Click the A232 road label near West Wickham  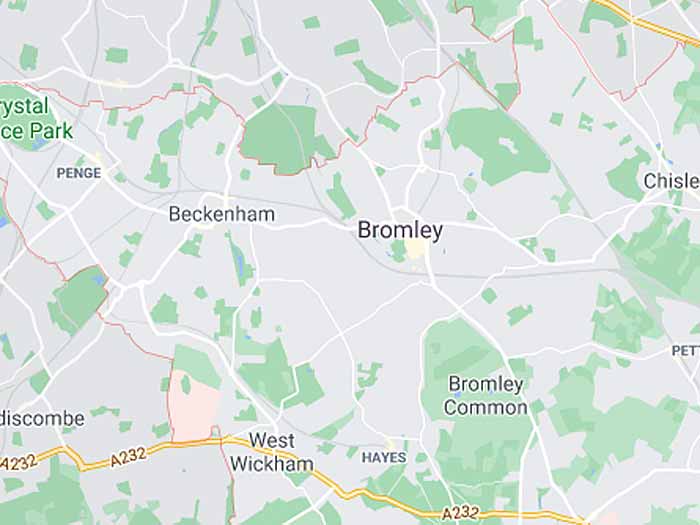tap(129, 457)
